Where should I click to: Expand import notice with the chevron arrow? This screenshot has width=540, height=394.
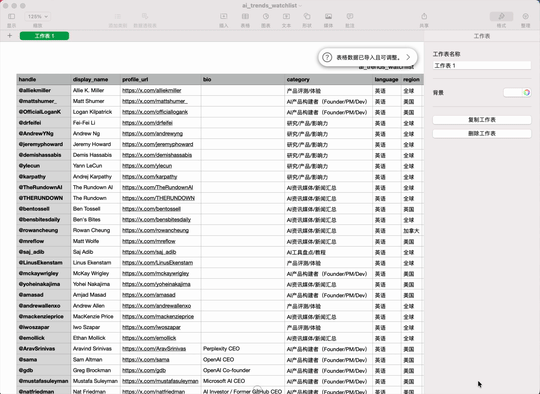coord(408,57)
